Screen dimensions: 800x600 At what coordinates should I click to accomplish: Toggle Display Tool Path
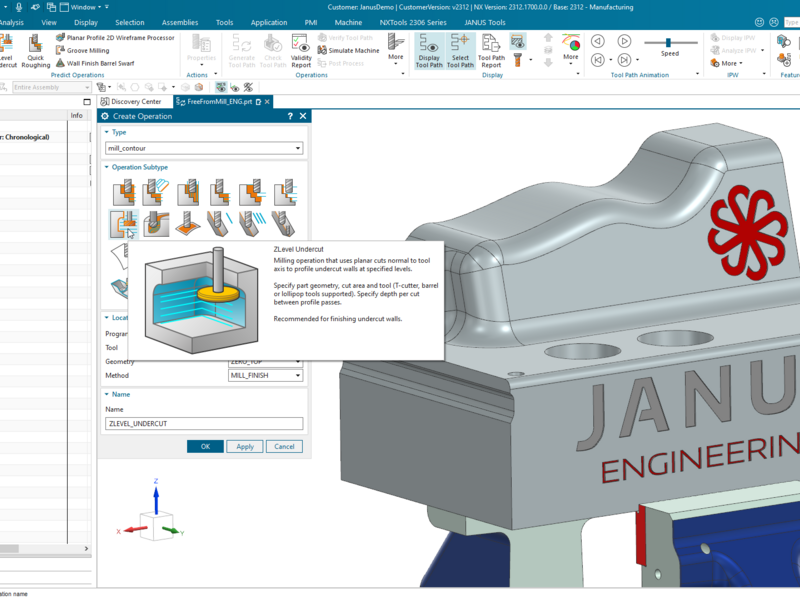pyautogui.click(x=429, y=51)
